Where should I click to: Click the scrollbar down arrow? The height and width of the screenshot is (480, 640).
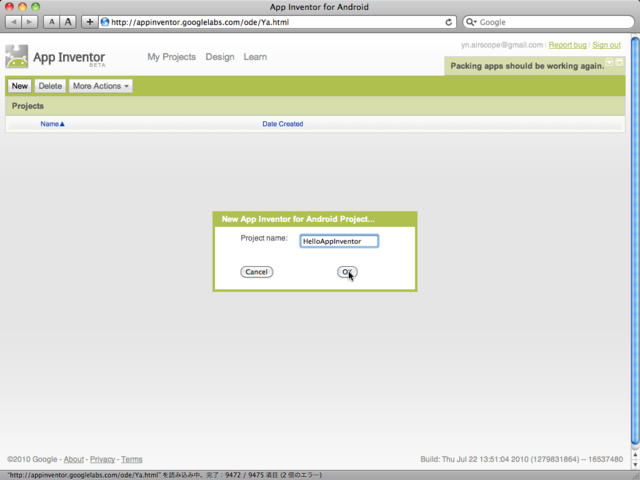[635, 464]
